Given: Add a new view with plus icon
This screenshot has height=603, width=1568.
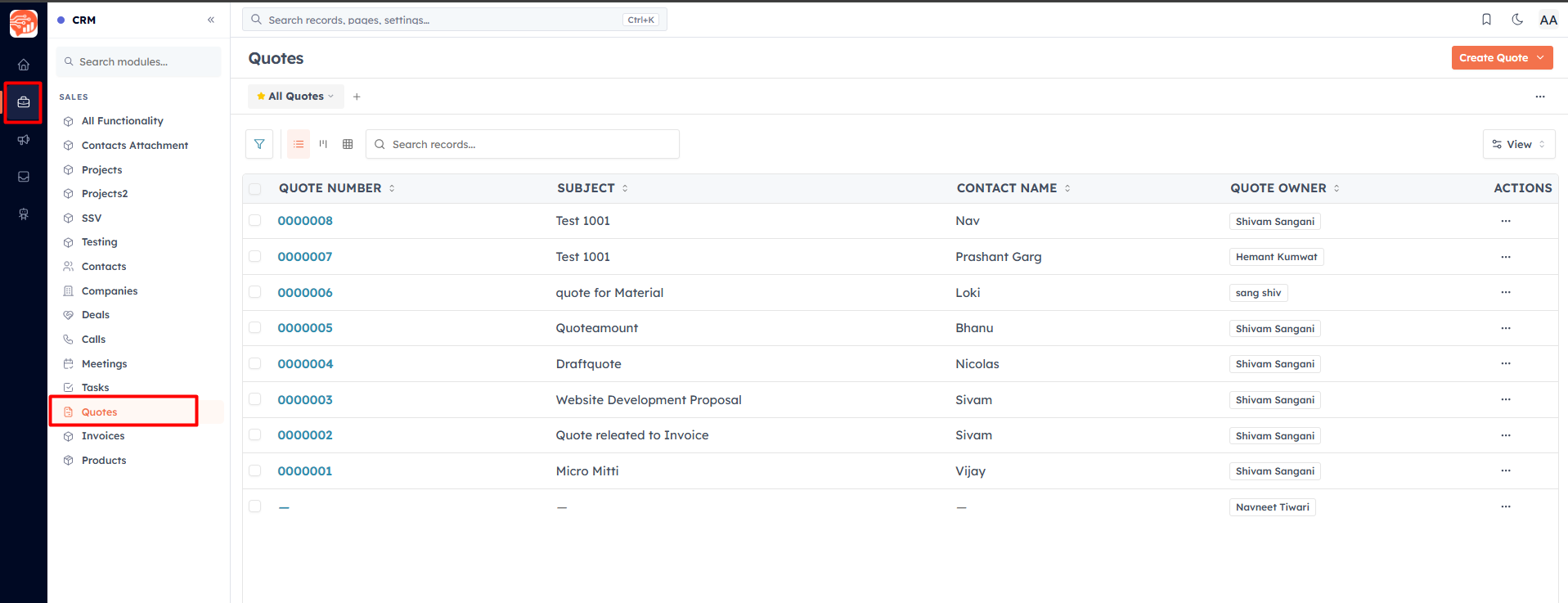Looking at the screenshot, I should (357, 97).
